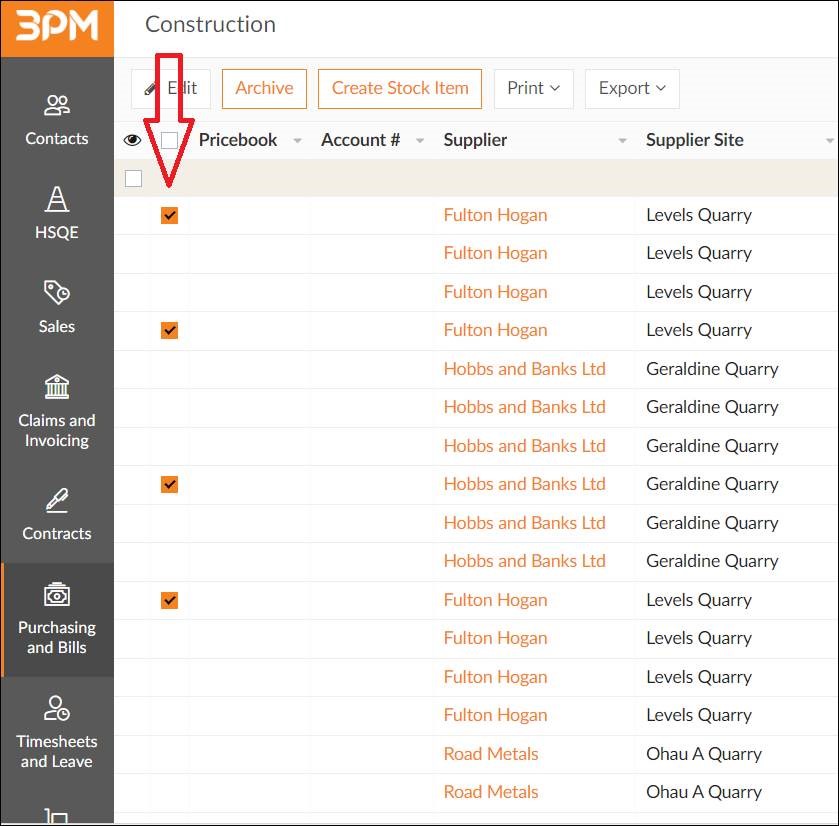
Task: Toggle the eye column visibility icon
Action: tap(132, 140)
